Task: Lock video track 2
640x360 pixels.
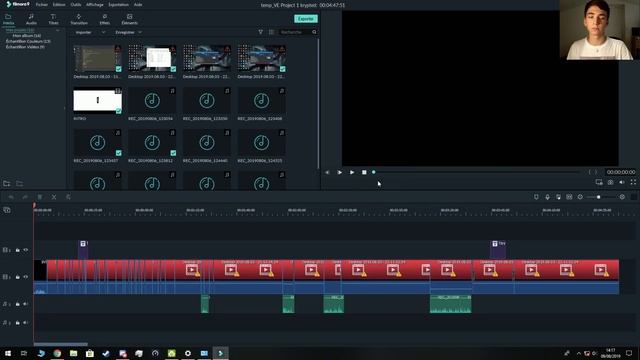Action: point(18,250)
